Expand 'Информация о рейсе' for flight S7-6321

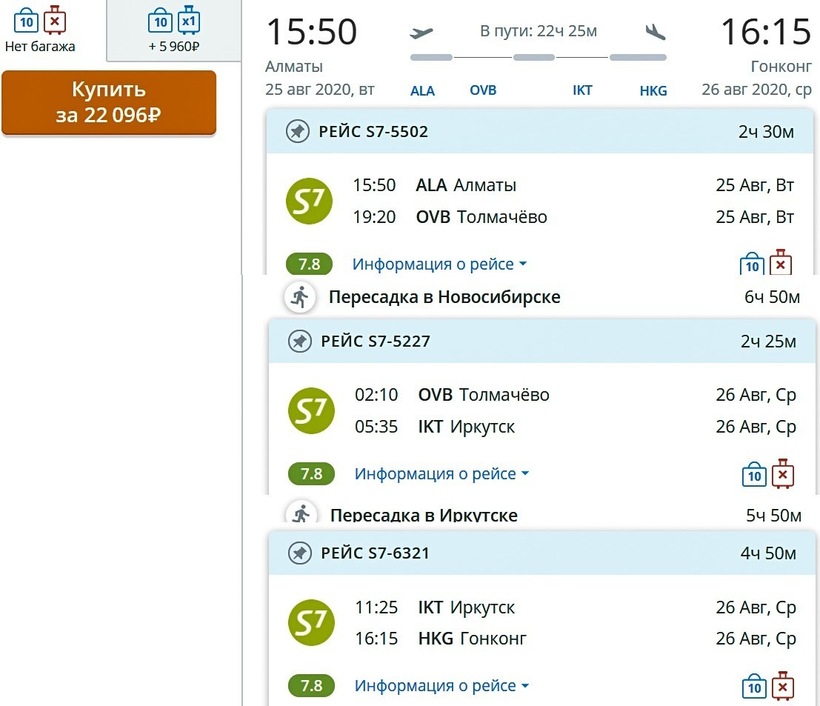tap(442, 686)
